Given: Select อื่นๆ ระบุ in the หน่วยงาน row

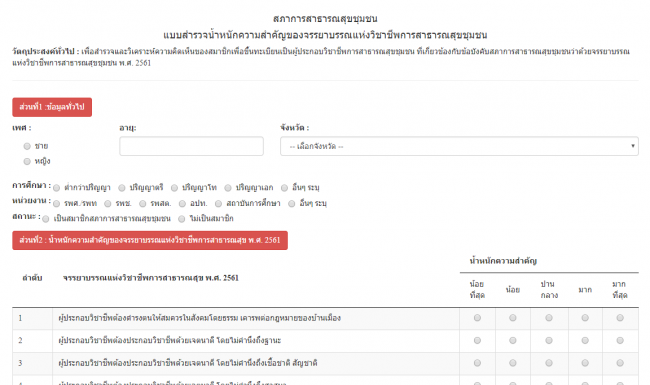Looking at the screenshot, I should 292,203.
